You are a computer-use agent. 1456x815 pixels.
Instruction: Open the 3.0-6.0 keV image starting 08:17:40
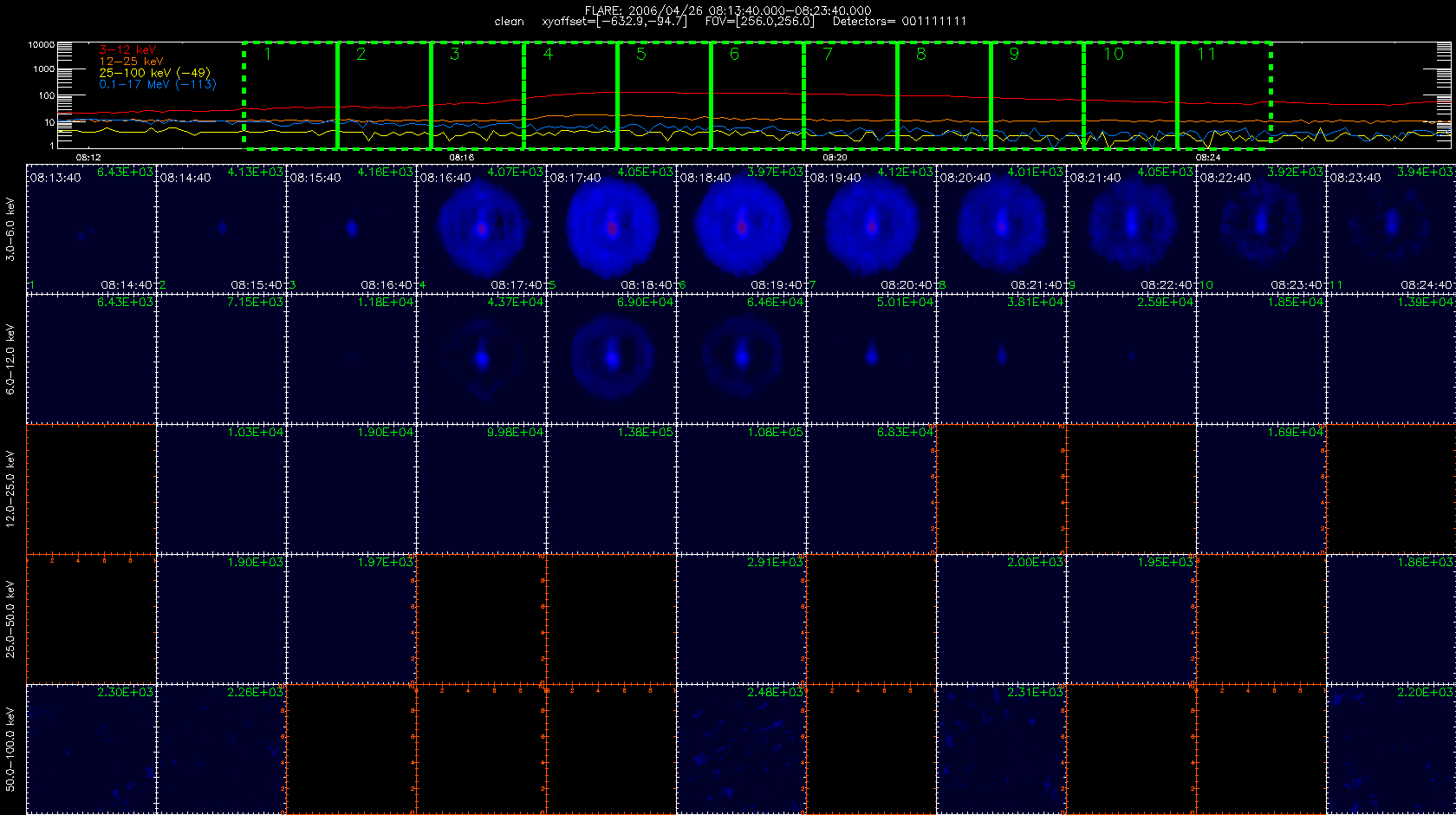tap(611, 229)
